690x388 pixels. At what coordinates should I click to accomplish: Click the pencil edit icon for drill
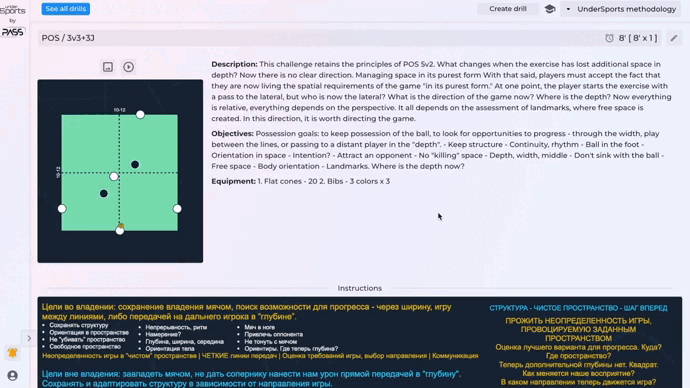coord(674,38)
